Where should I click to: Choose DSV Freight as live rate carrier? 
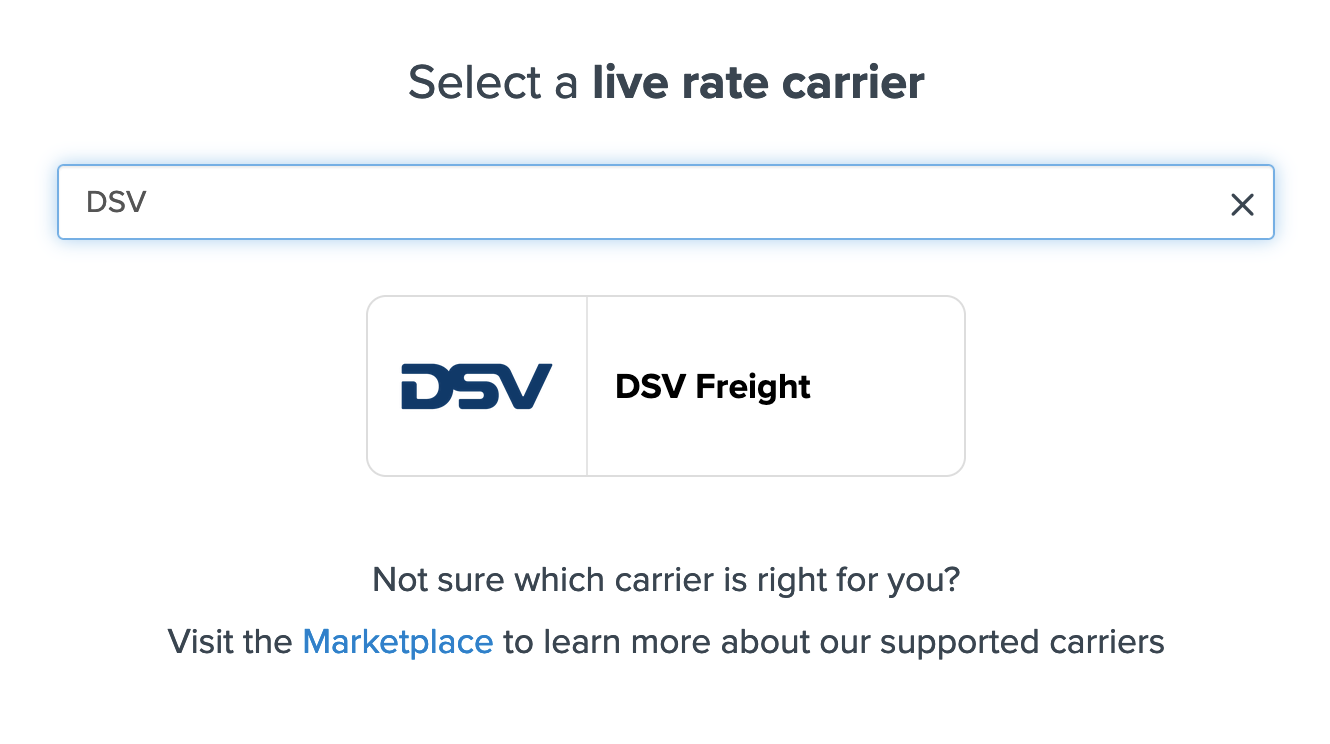pyautogui.click(x=666, y=386)
